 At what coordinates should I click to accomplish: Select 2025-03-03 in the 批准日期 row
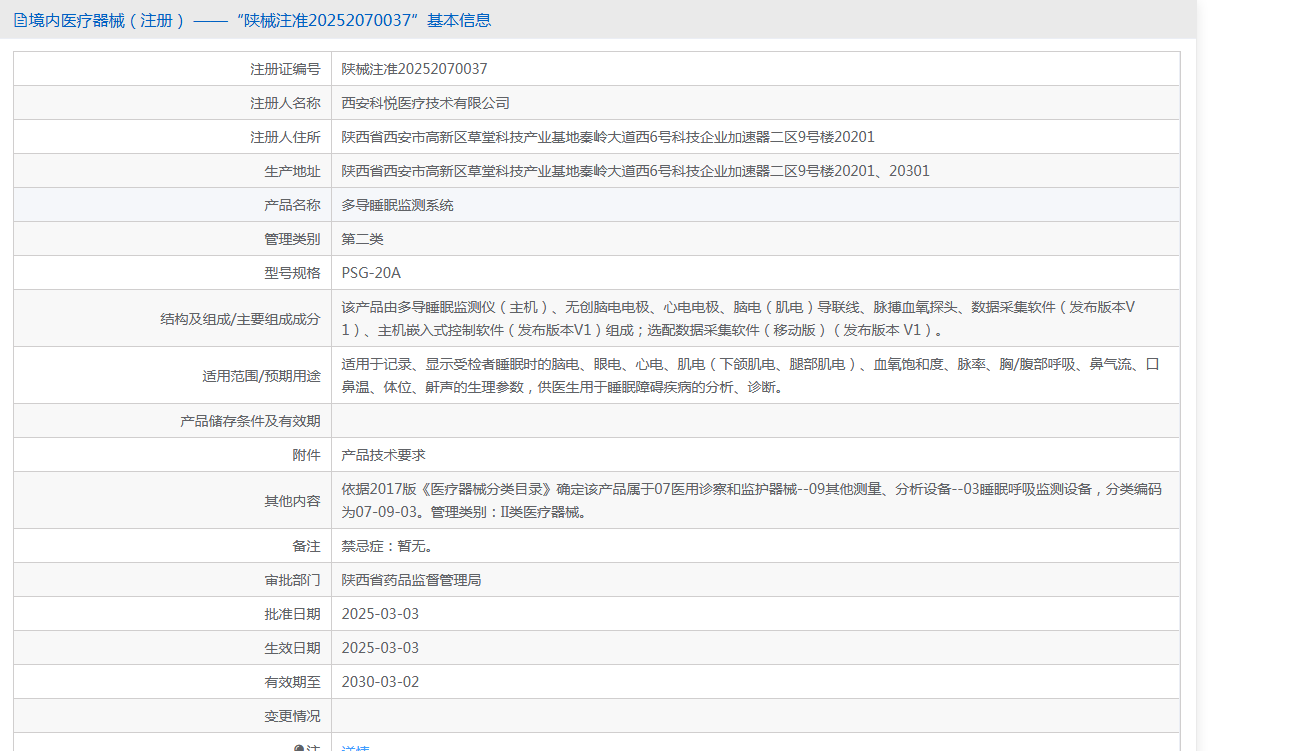pyautogui.click(x=381, y=614)
